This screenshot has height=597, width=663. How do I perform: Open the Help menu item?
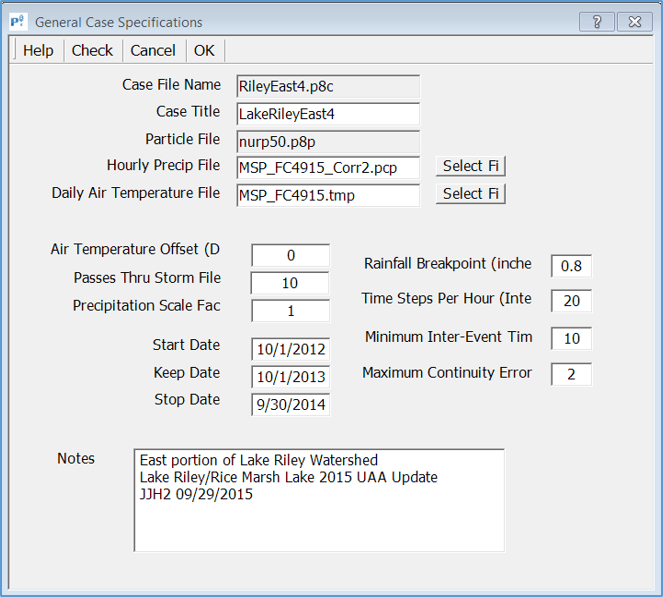click(38, 50)
